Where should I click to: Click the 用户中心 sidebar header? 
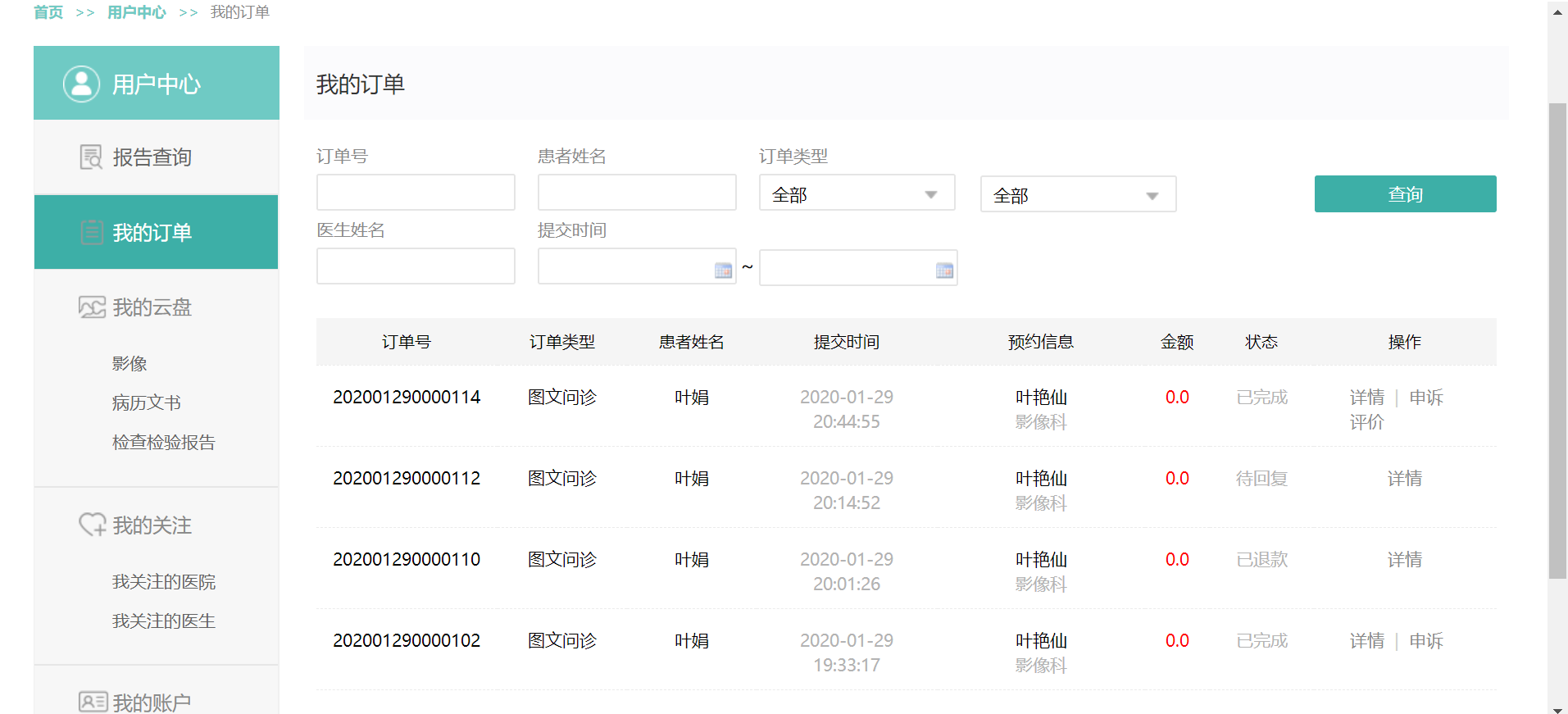156,83
